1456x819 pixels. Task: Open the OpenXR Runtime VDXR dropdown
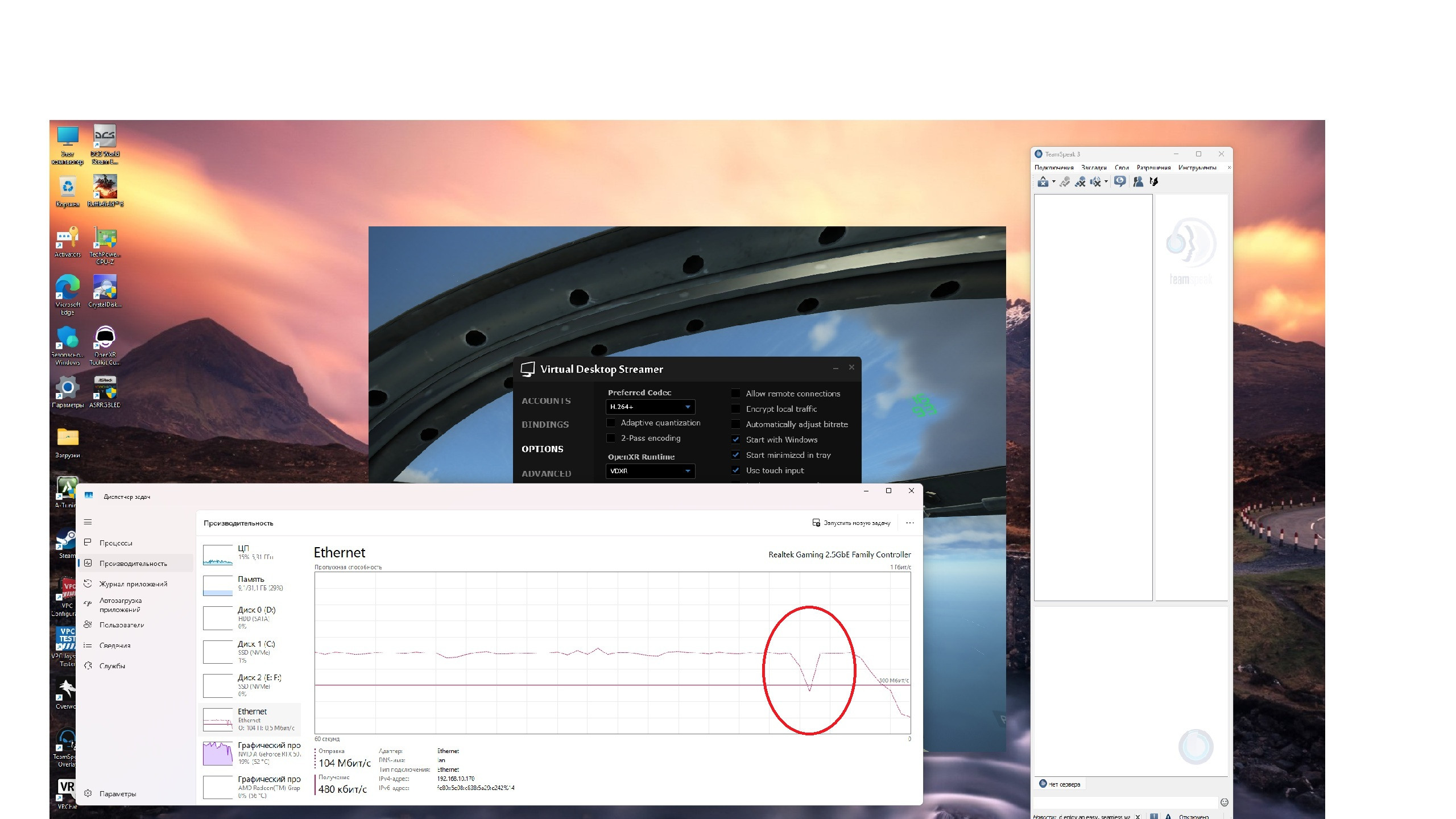pyautogui.click(x=650, y=471)
